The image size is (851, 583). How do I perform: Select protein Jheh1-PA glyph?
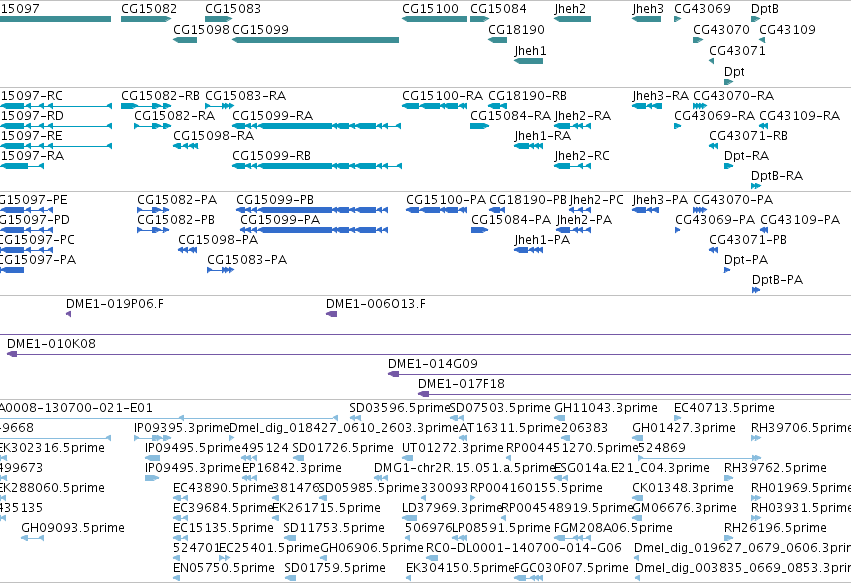(x=529, y=250)
